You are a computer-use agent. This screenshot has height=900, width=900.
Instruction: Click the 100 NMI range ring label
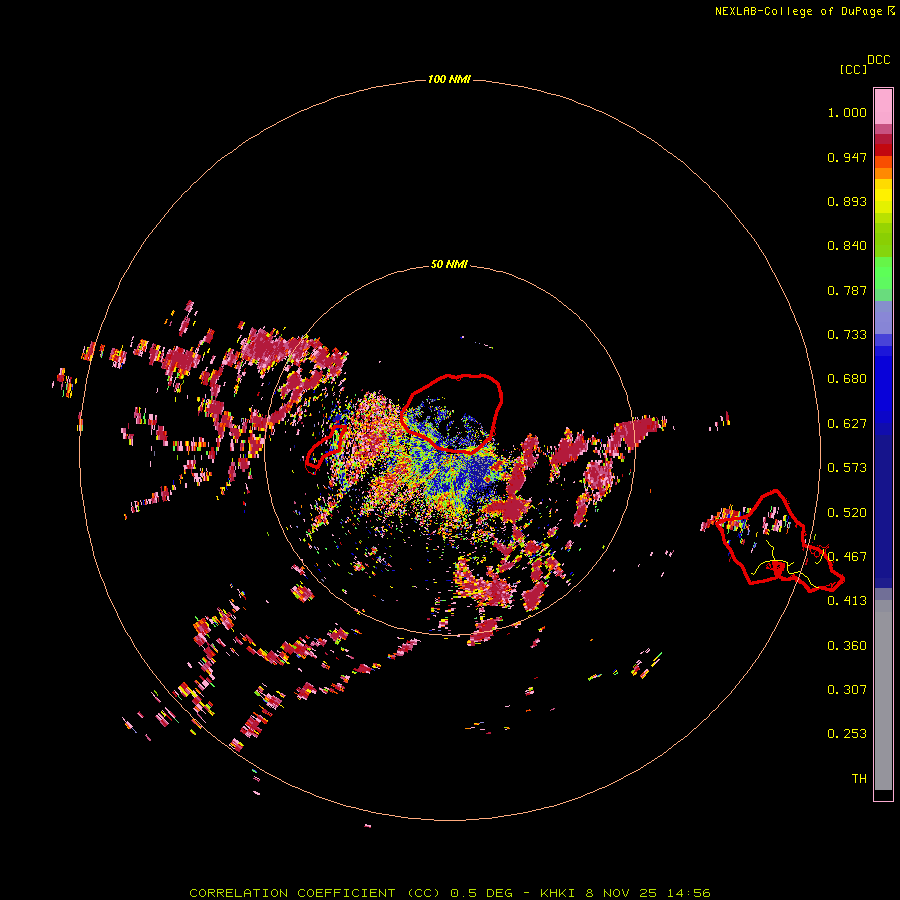(449, 79)
